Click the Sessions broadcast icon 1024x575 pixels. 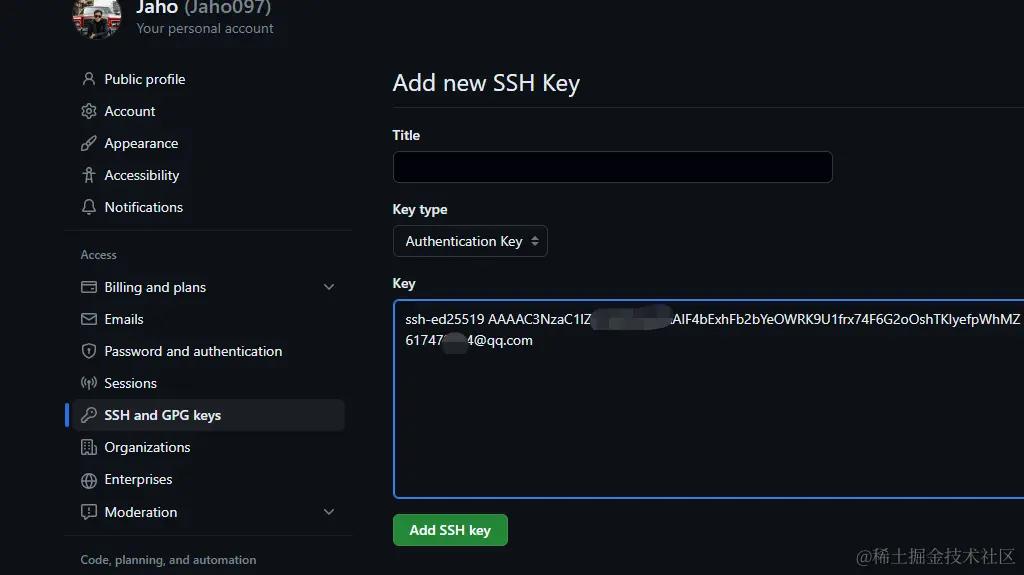[x=89, y=383]
